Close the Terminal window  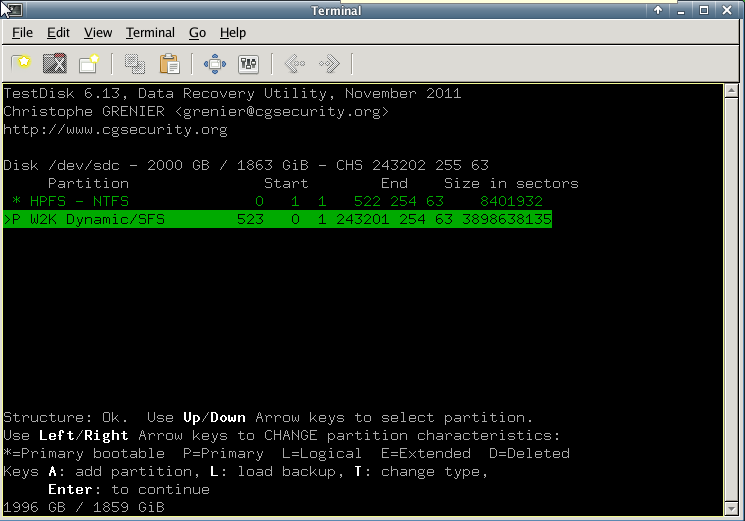727,10
